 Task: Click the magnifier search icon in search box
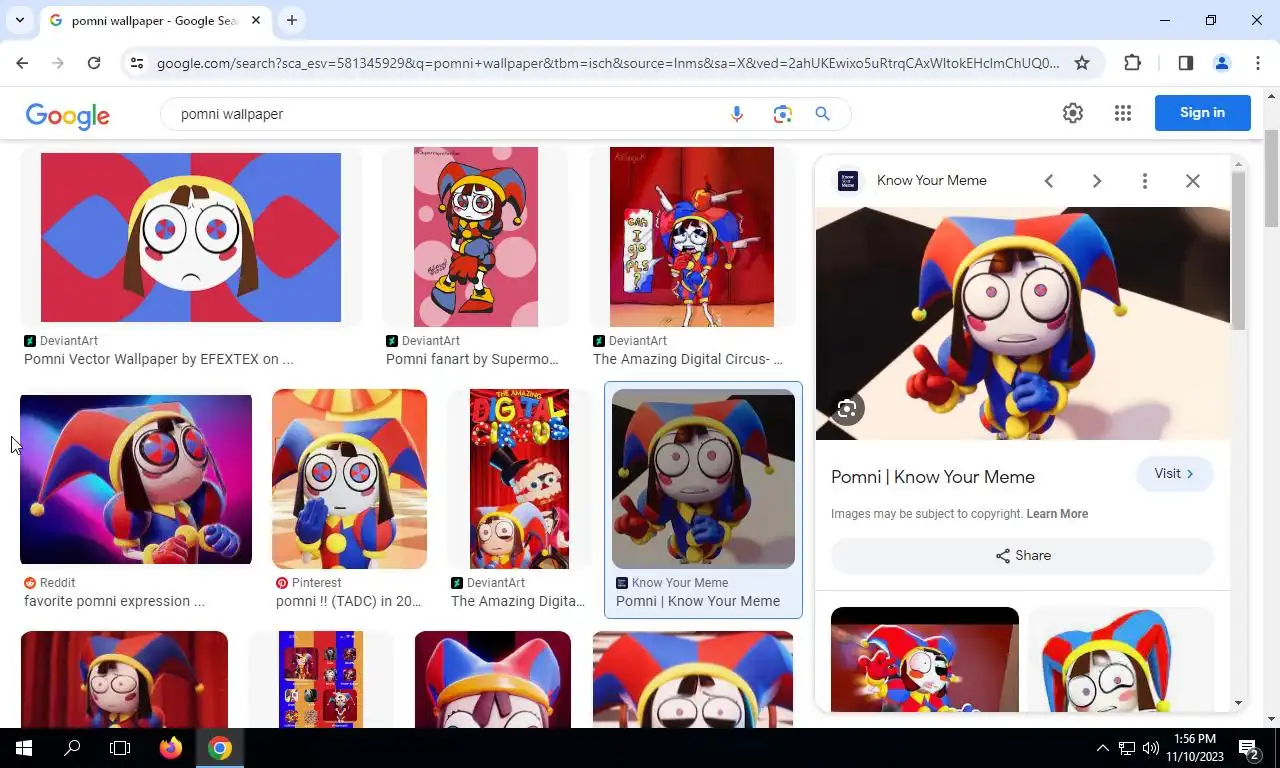tap(822, 114)
